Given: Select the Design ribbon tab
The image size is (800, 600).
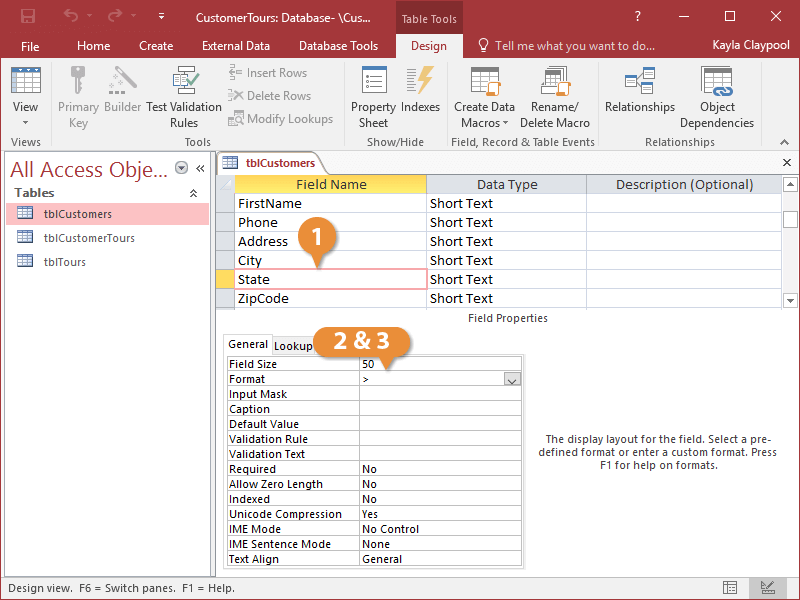Looking at the screenshot, I should 429,46.
